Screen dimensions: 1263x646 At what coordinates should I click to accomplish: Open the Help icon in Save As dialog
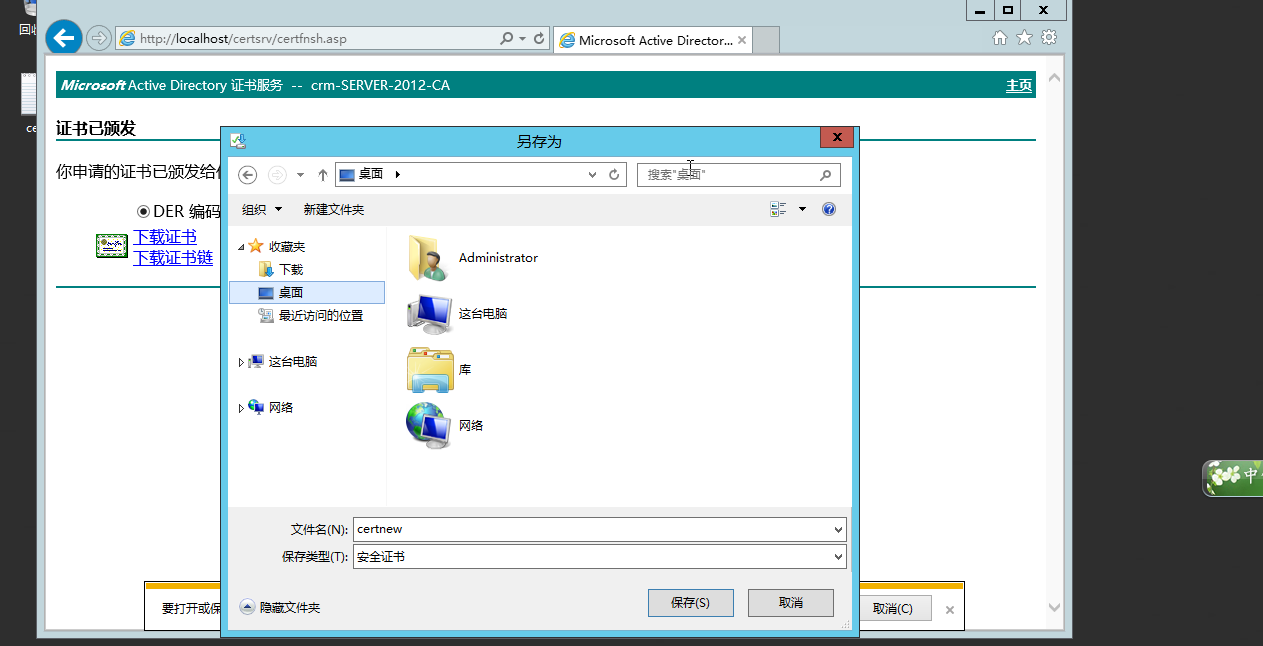(x=828, y=209)
